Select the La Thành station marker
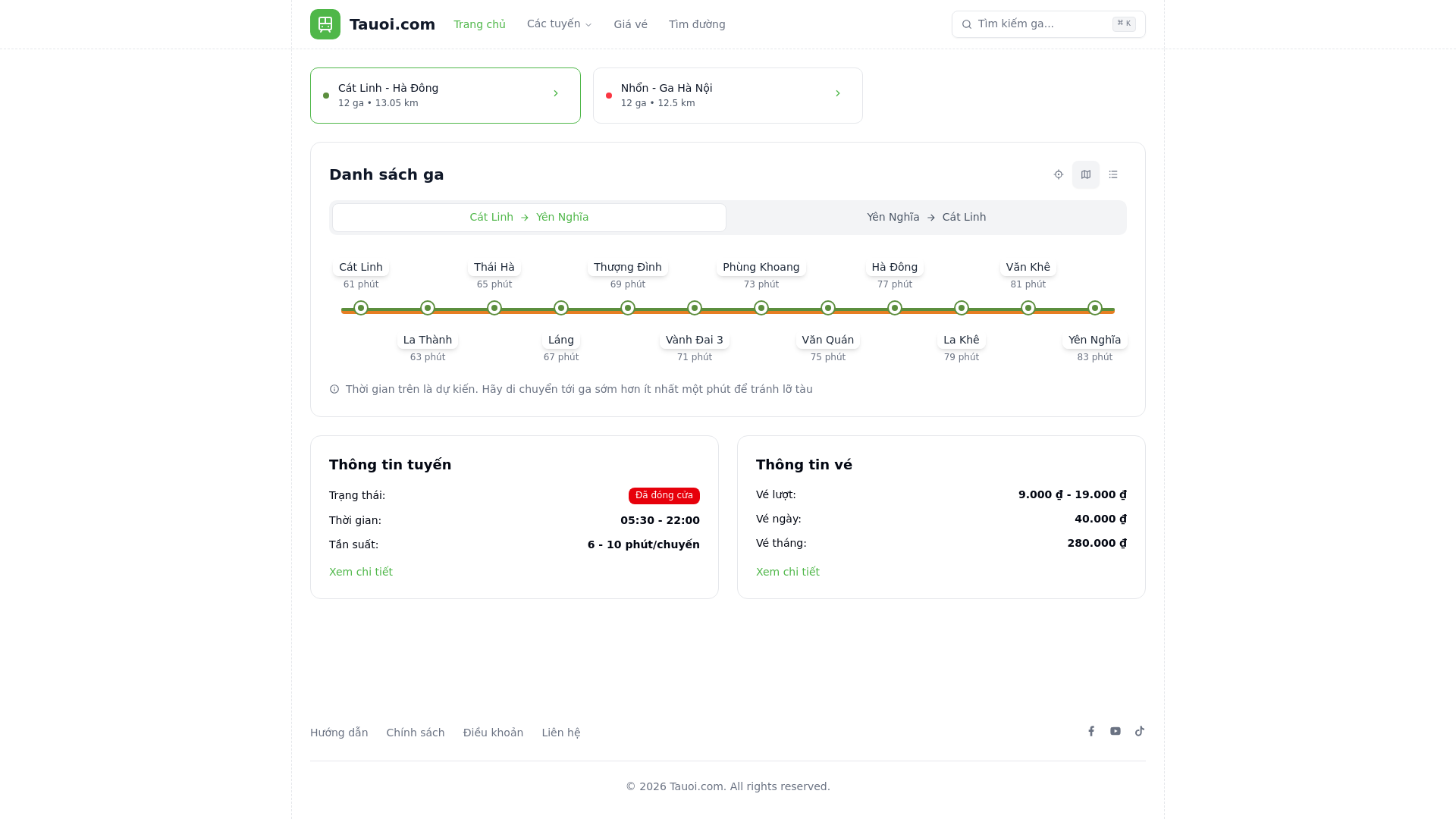This screenshot has height=819, width=1456. [428, 308]
